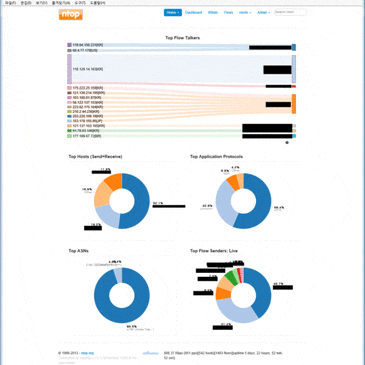Click the 175.223.25.155 host label in the flow chart

[x=88, y=88]
